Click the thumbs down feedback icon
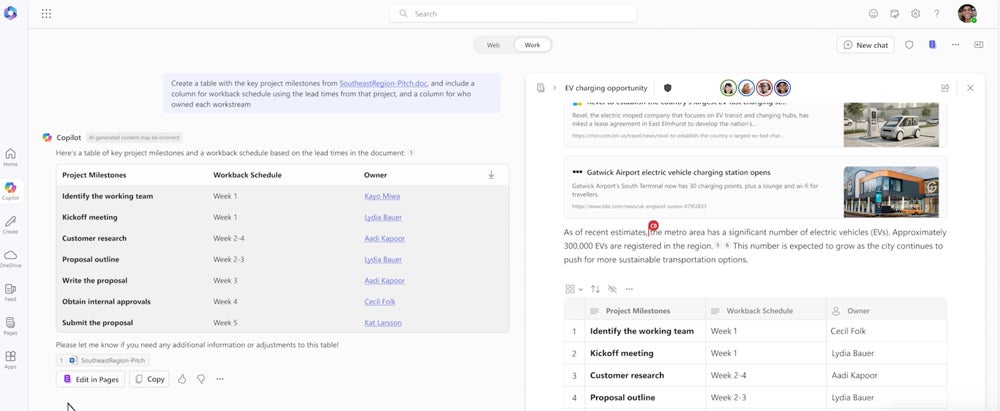1000x411 pixels. (x=201, y=379)
